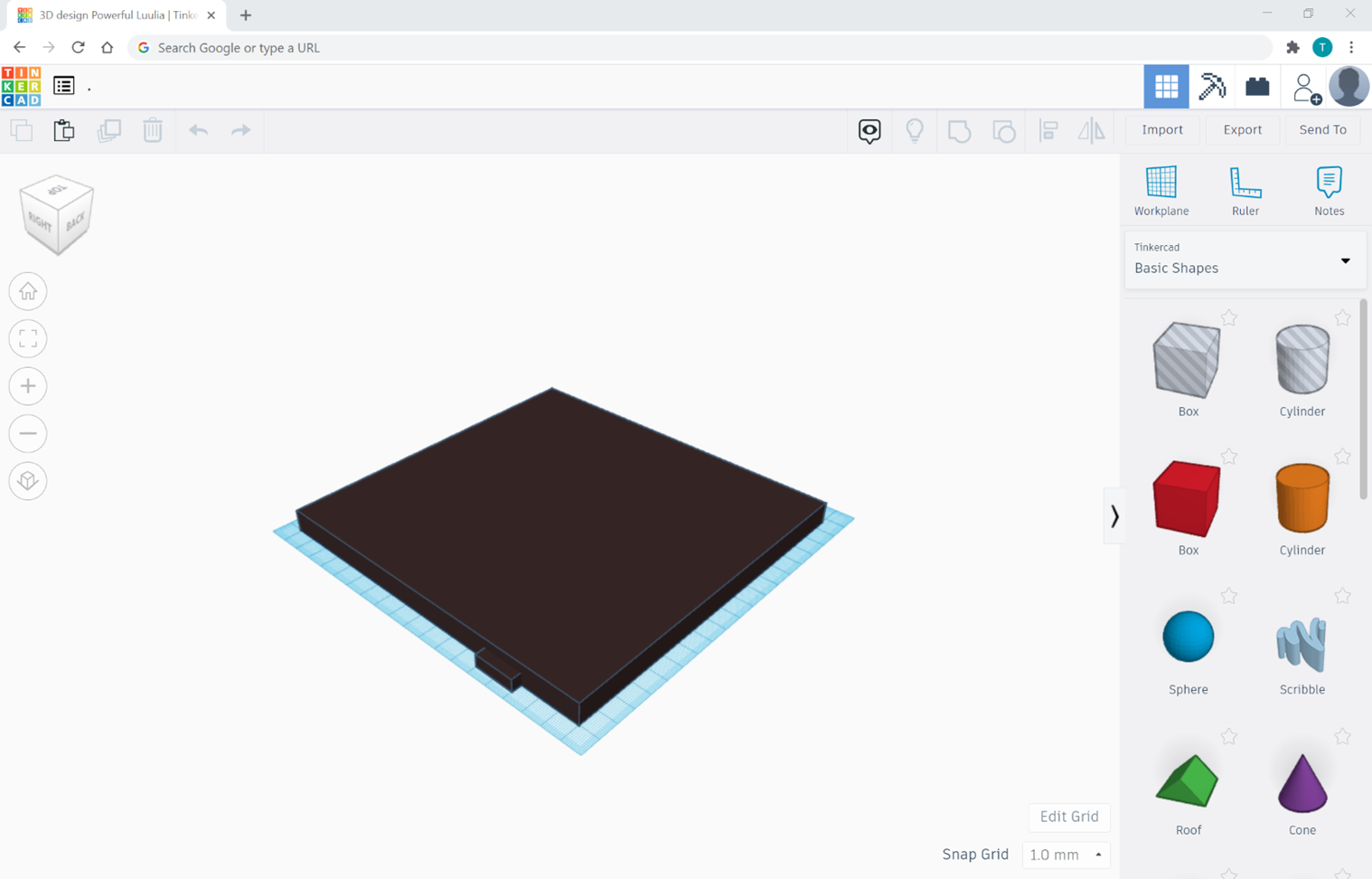Click the Tinkercad logo

[21, 87]
